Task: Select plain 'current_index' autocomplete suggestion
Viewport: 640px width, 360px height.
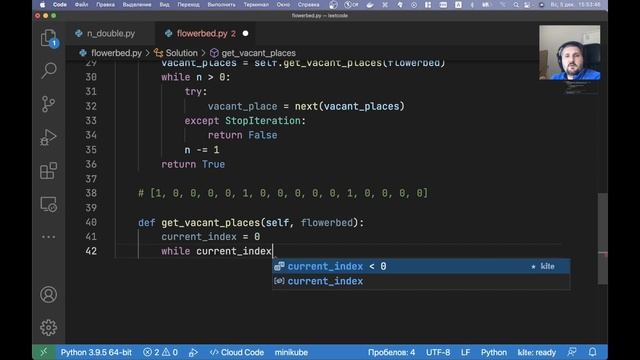Action: [421, 281]
